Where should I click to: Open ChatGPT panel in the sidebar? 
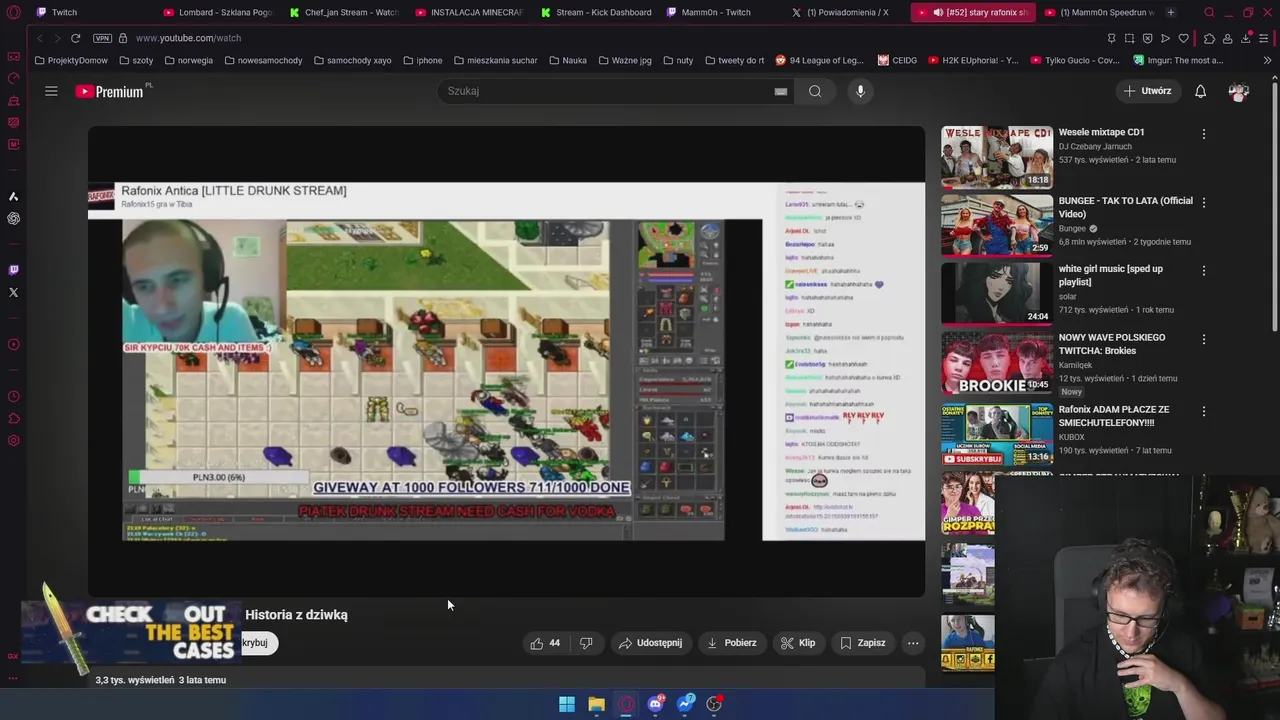(x=13, y=219)
